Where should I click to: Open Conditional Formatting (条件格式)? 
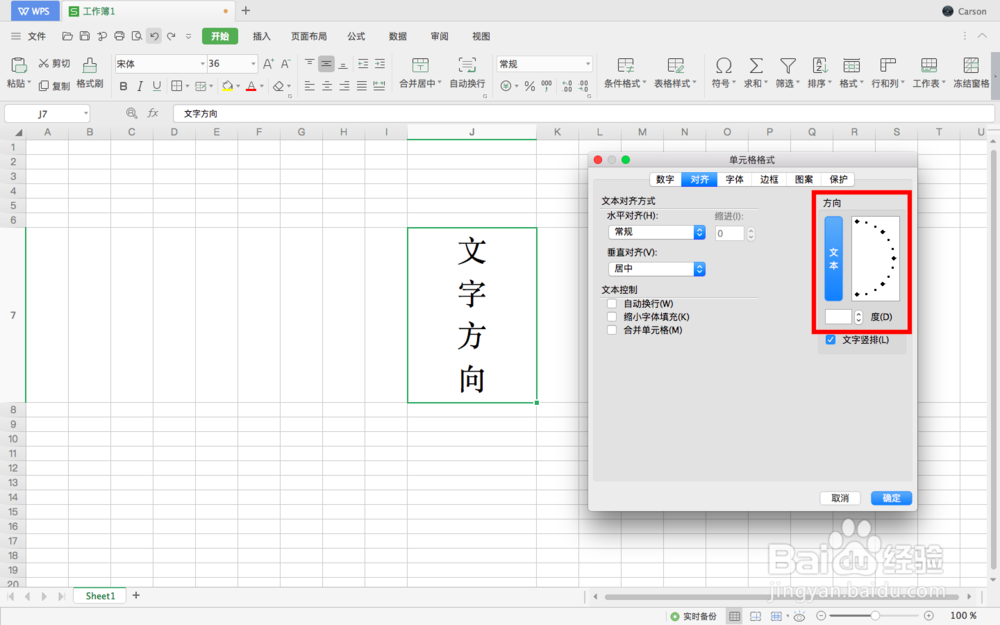point(624,70)
